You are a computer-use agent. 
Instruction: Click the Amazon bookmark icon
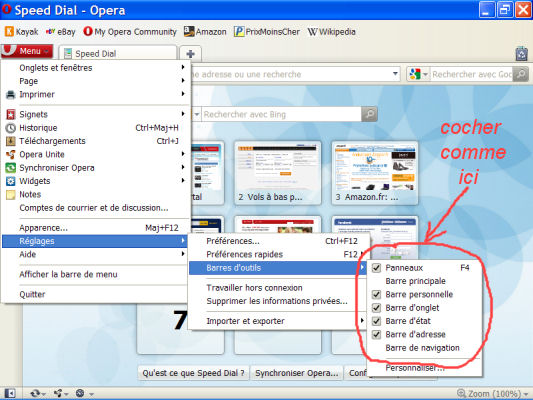(189, 31)
